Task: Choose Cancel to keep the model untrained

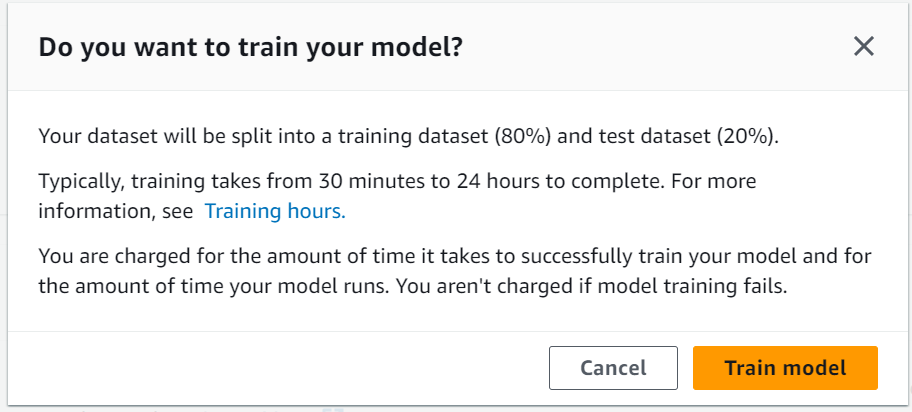Action: 613,368
